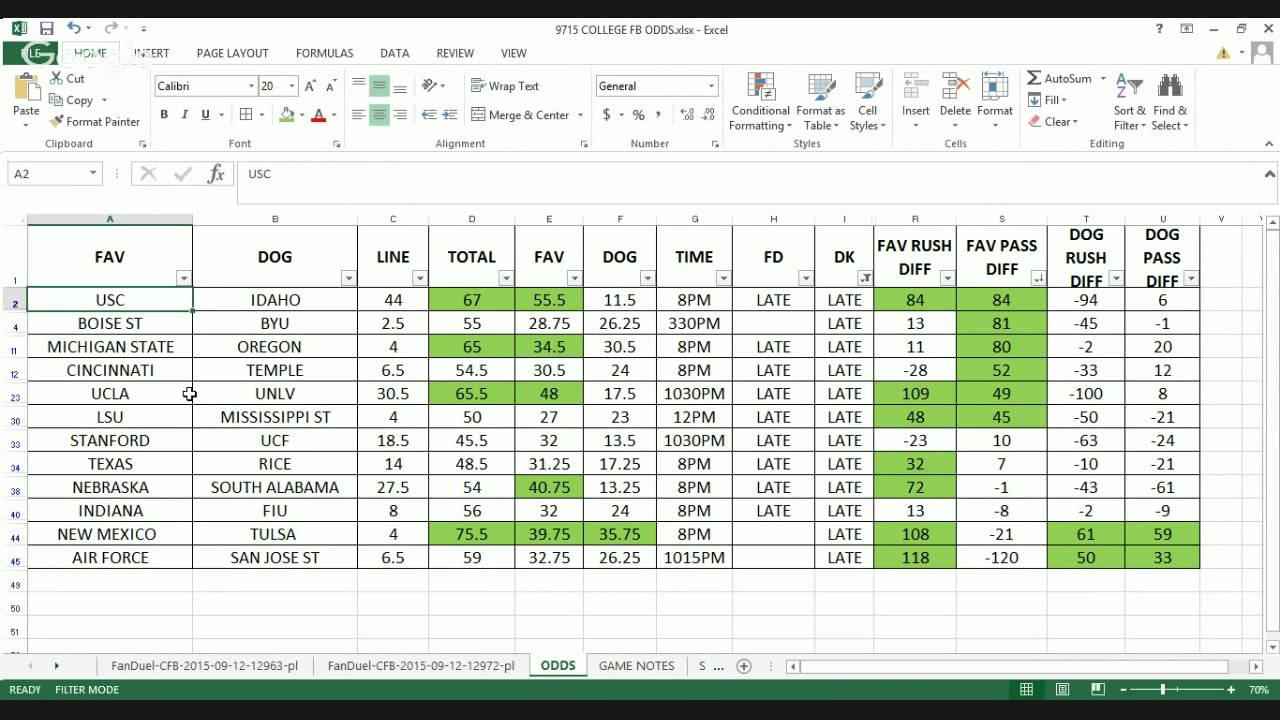Click zoom out minus button in status bar
Screen dimensions: 1280x720
click(1125, 690)
